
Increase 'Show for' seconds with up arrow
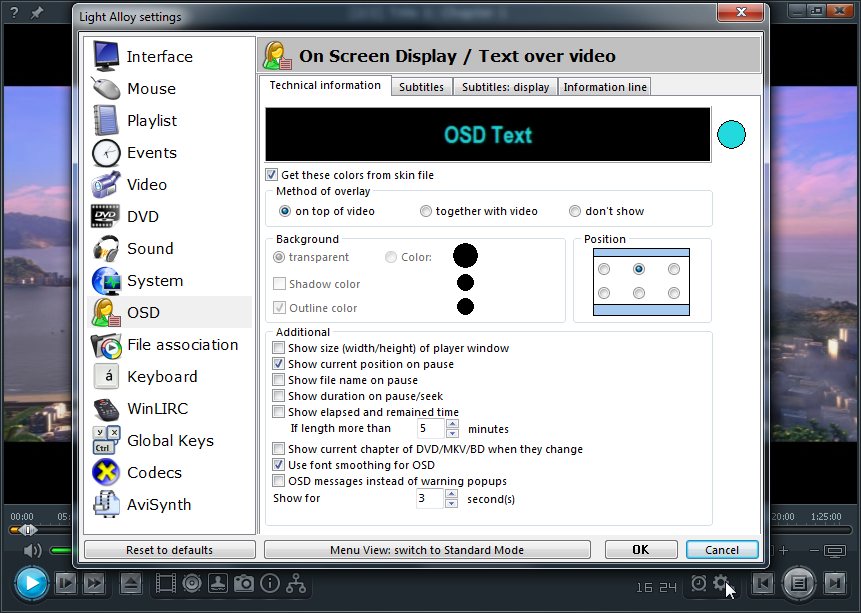tap(451, 494)
